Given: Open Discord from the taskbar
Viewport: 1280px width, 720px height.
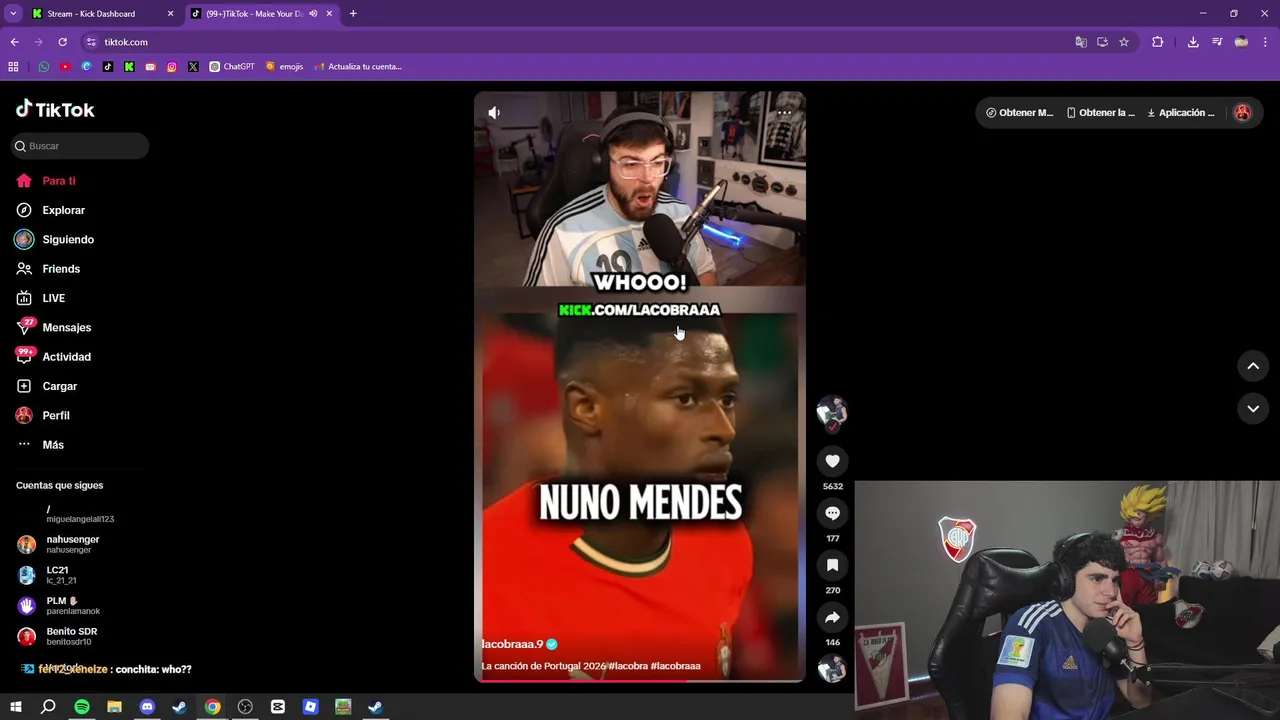Looking at the screenshot, I should 147,707.
